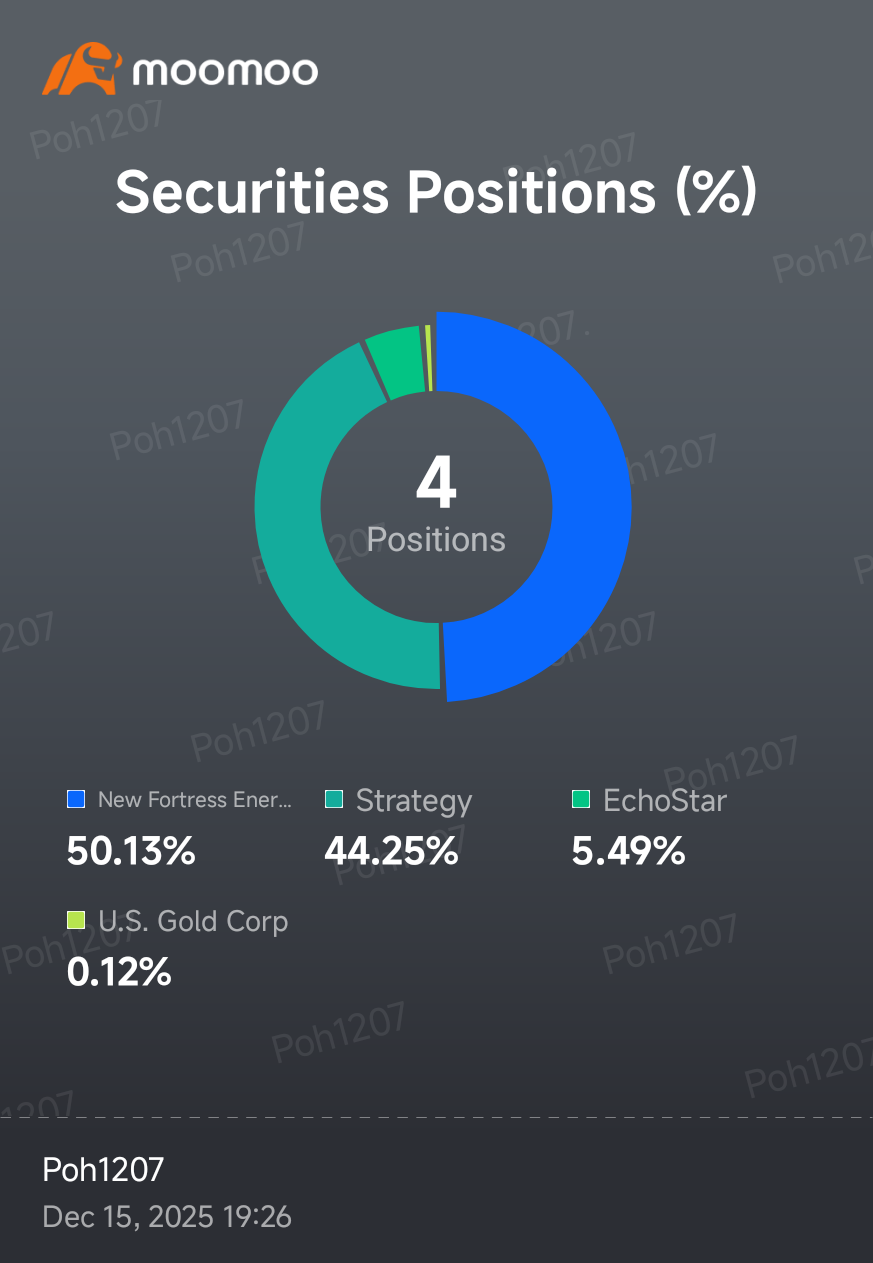Open the Strategy legend label
This screenshot has width=873, height=1263.
pos(414,801)
